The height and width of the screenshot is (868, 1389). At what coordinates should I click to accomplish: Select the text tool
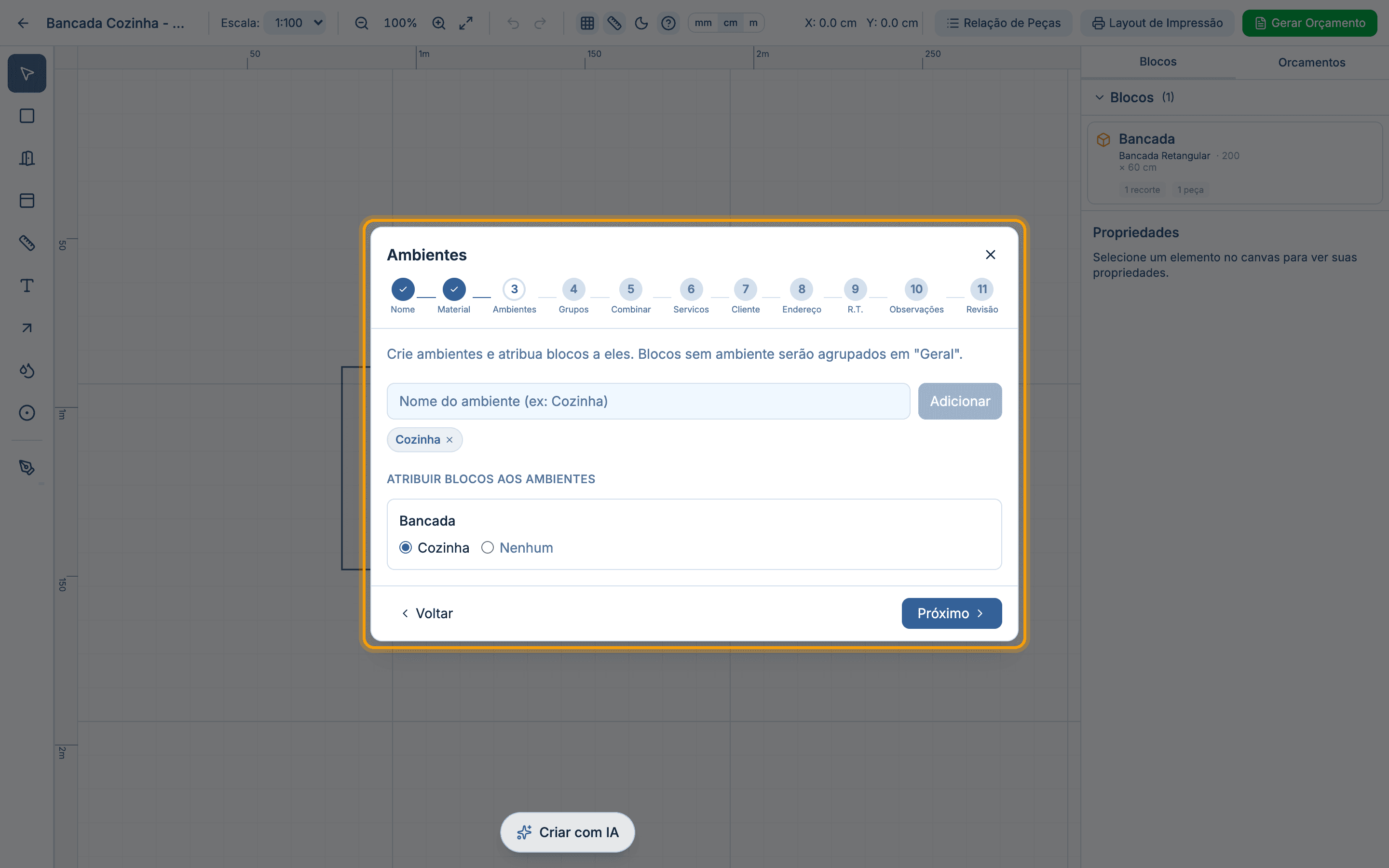pos(27,285)
